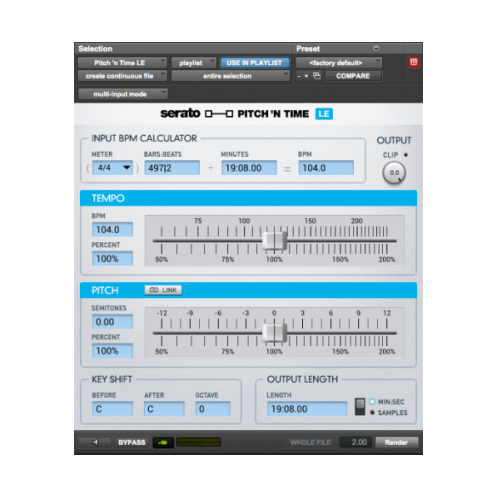
Task: Click the copy settings icon
Action: 317,76
